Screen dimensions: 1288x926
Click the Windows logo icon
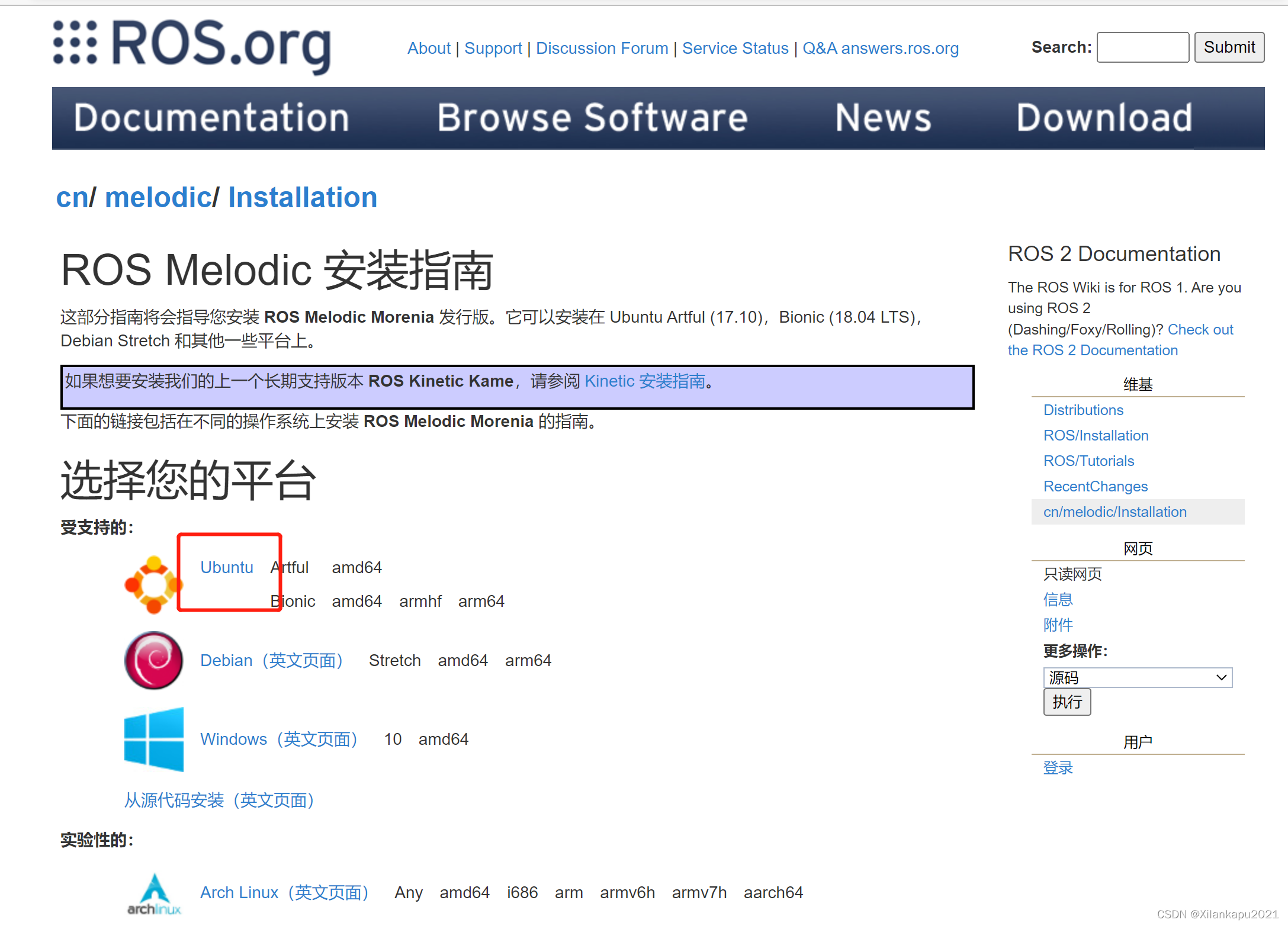(x=153, y=739)
